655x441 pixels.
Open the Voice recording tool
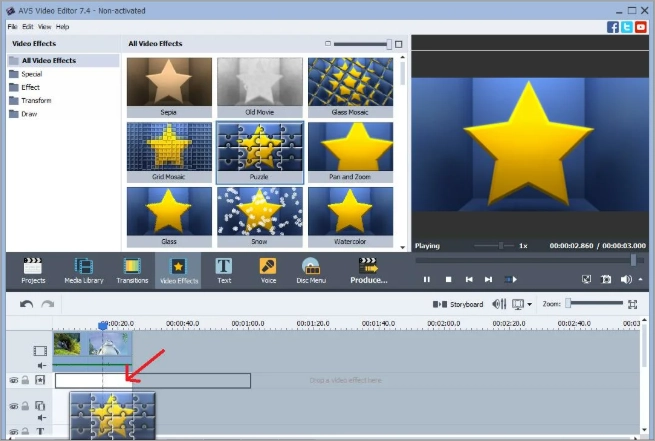[268, 271]
